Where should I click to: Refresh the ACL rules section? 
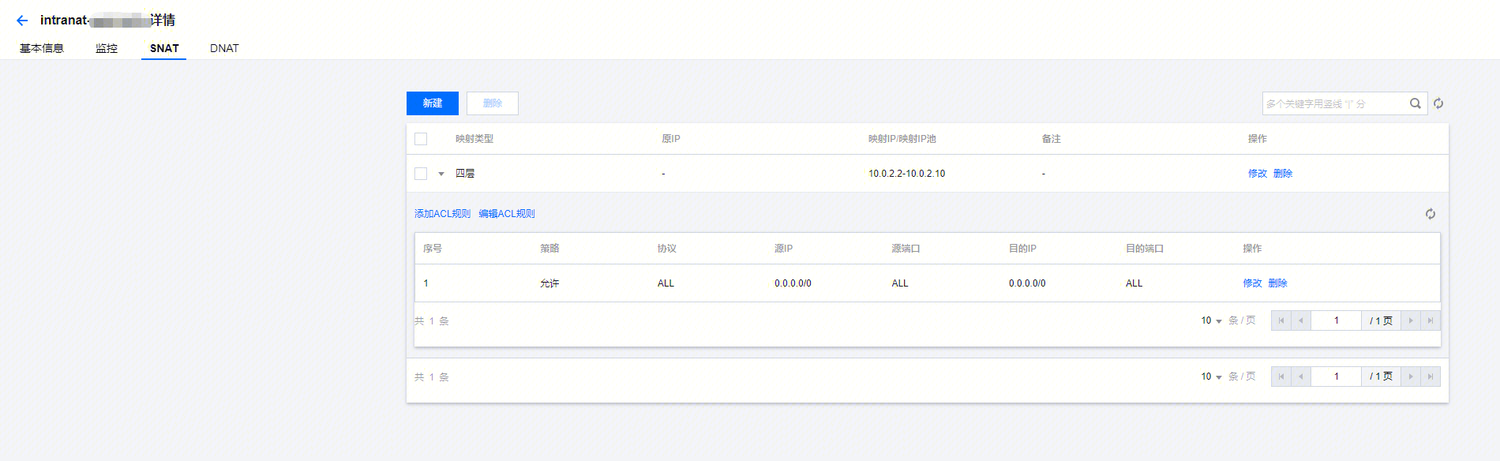tap(1431, 214)
